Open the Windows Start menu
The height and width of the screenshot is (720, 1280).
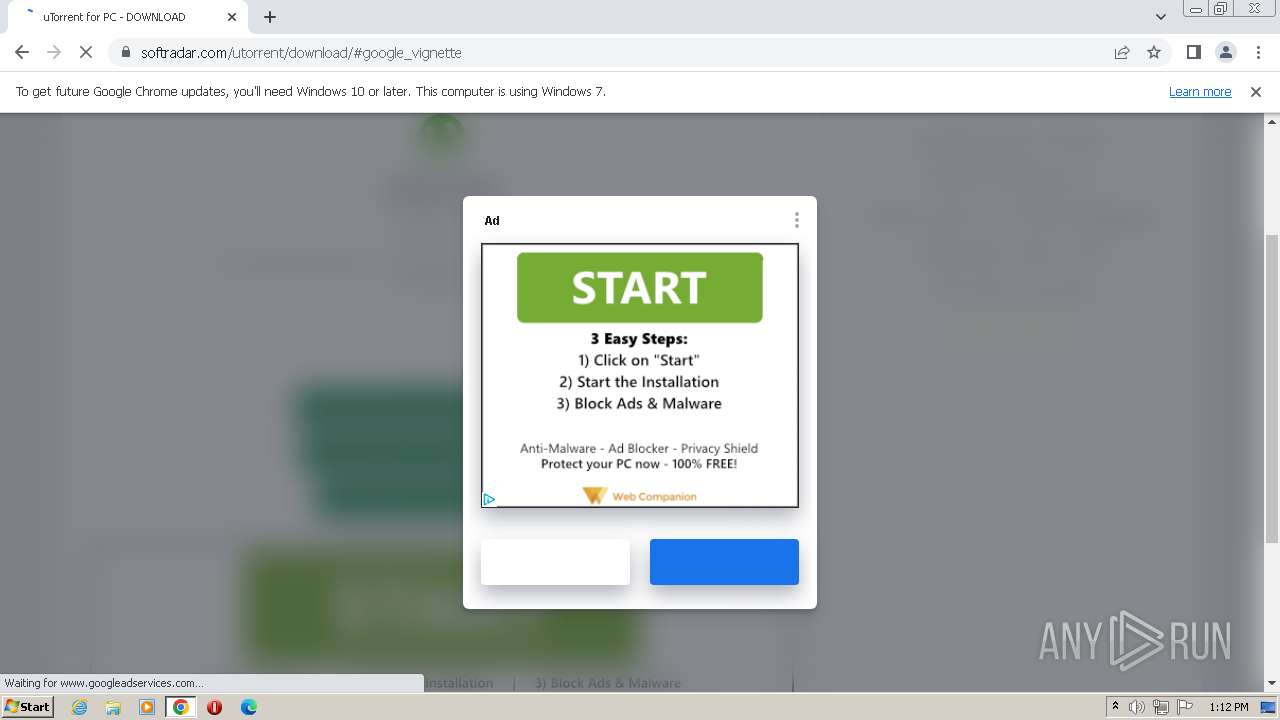(27, 706)
